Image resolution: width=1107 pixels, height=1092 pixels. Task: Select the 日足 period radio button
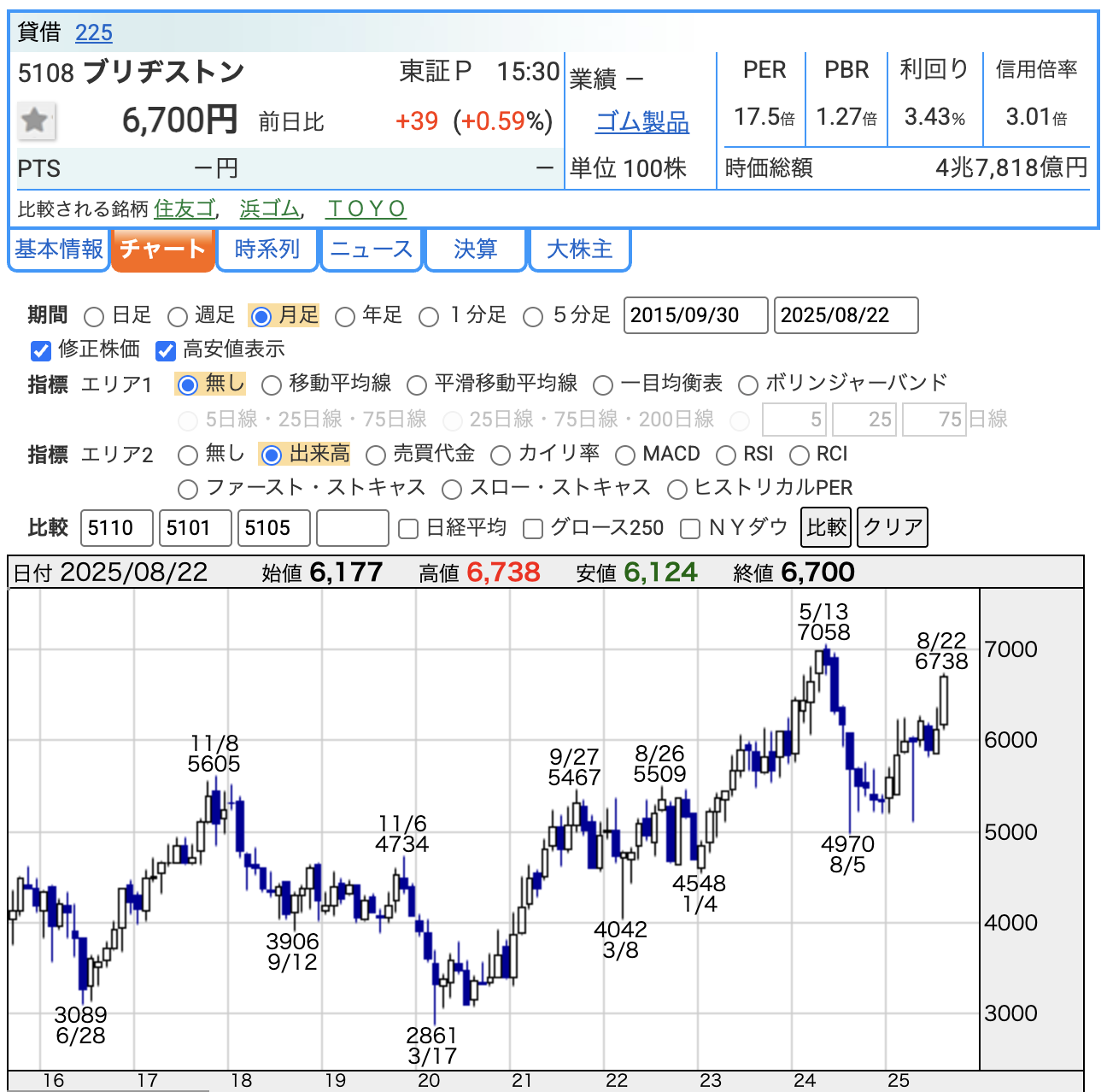click(95, 317)
